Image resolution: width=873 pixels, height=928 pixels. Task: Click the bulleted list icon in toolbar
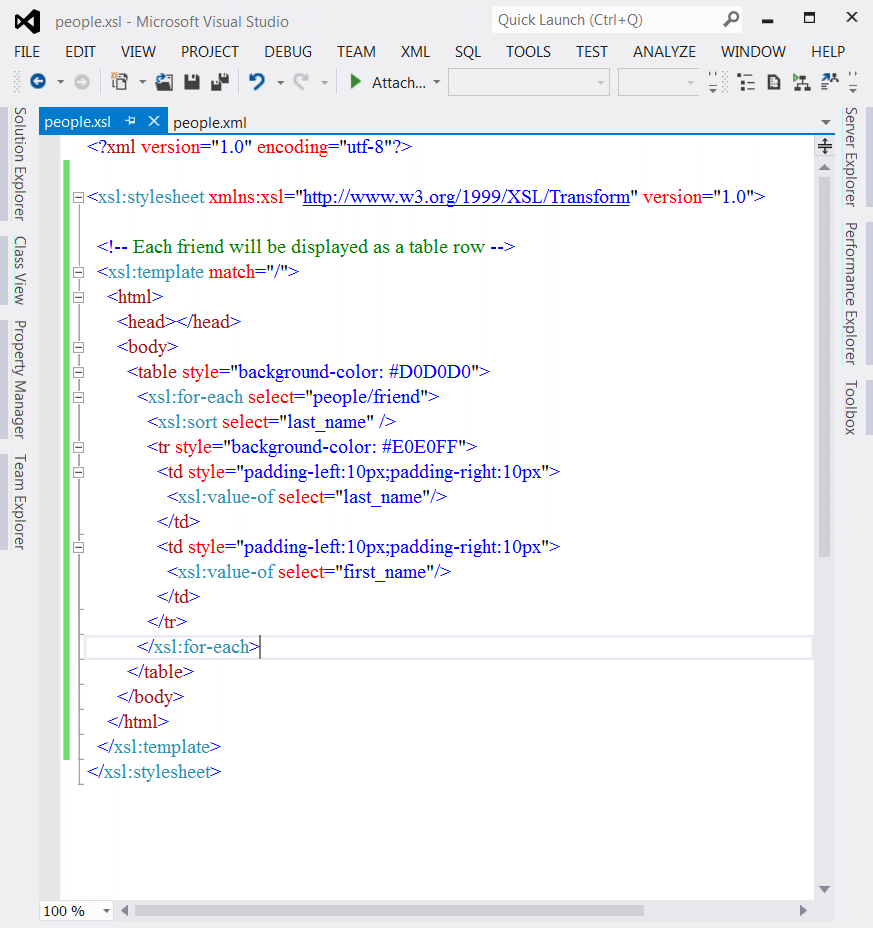tap(746, 82)
